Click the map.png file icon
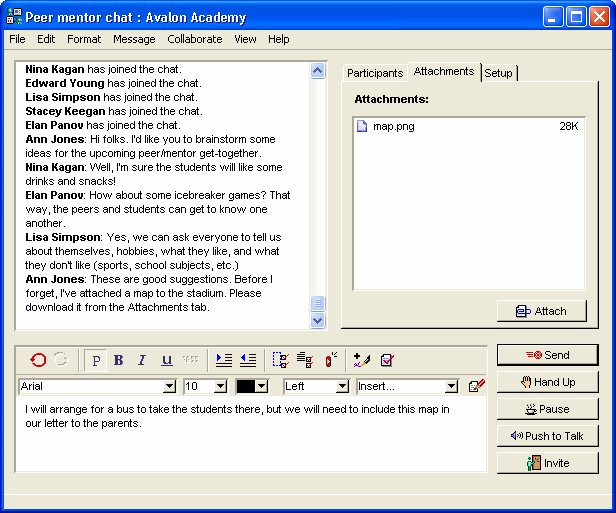Screen dimensions: 616x513 pos(362,127)
